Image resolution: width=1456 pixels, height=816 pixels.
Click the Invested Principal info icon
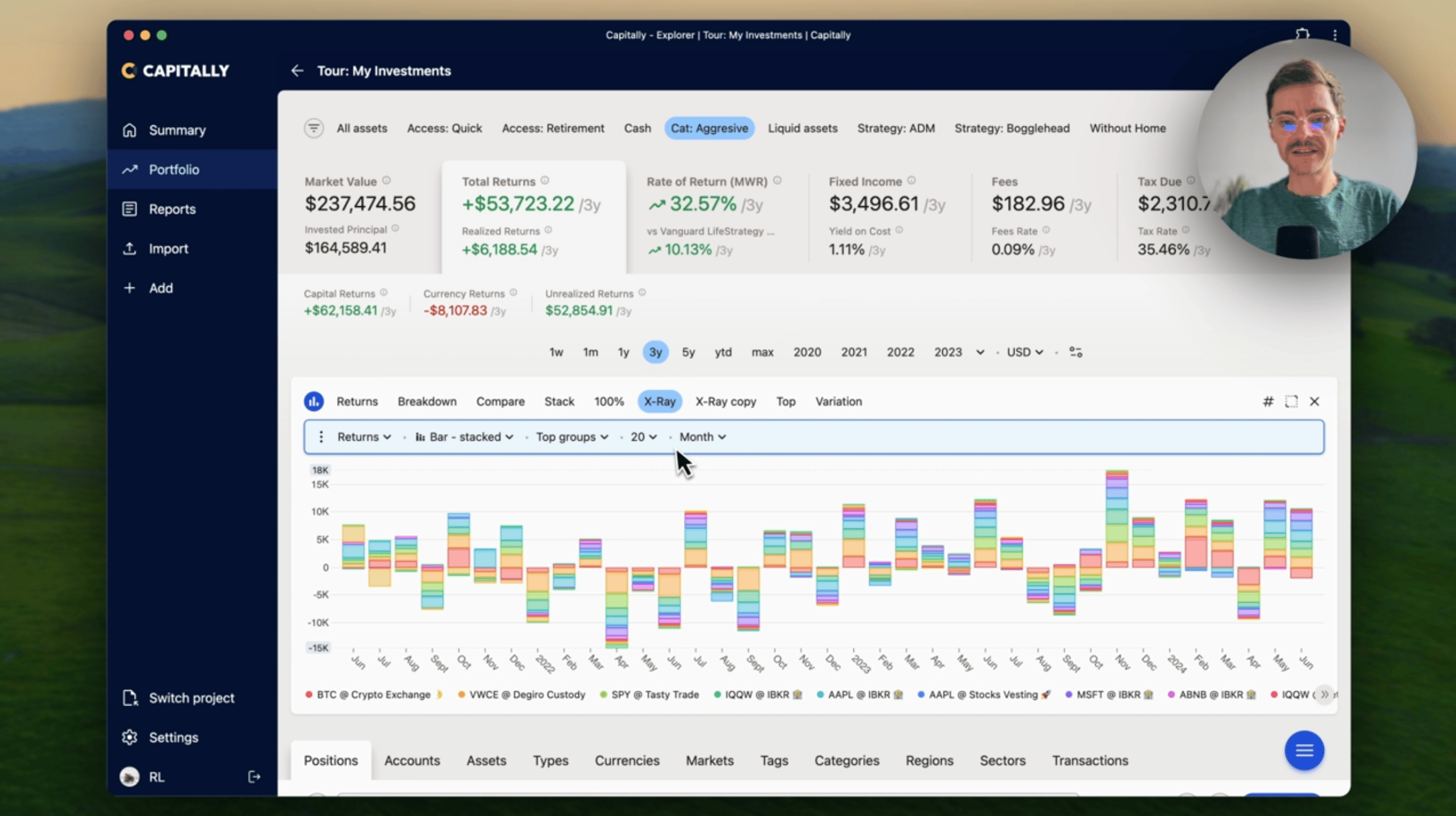coord(395,228)
